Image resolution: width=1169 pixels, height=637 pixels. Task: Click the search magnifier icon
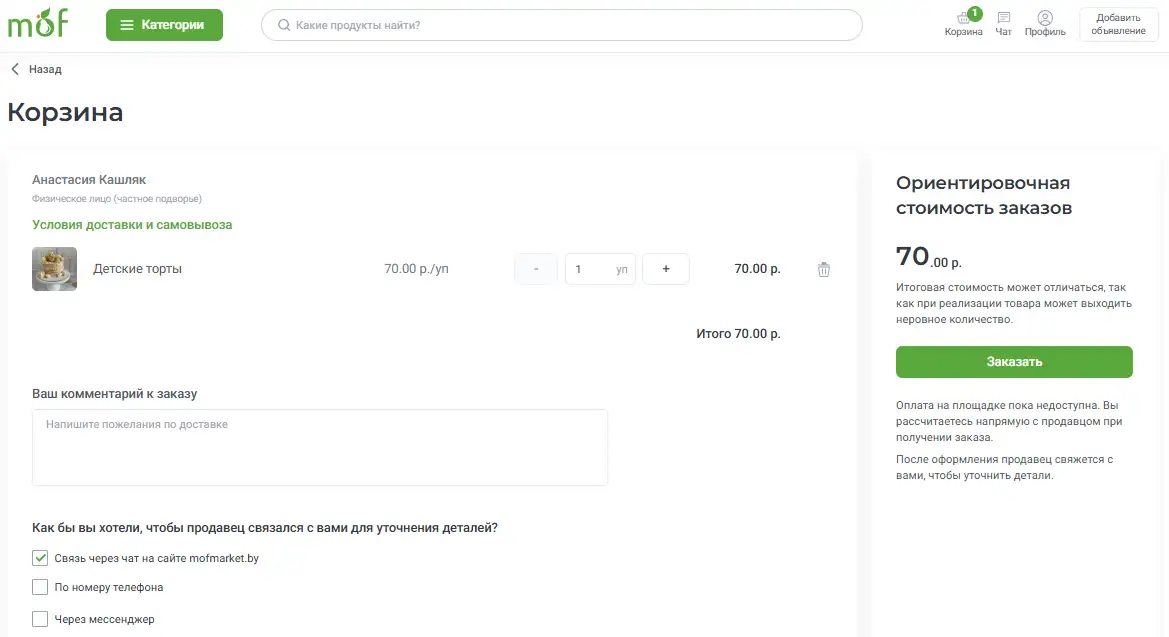tap(284, 25)
